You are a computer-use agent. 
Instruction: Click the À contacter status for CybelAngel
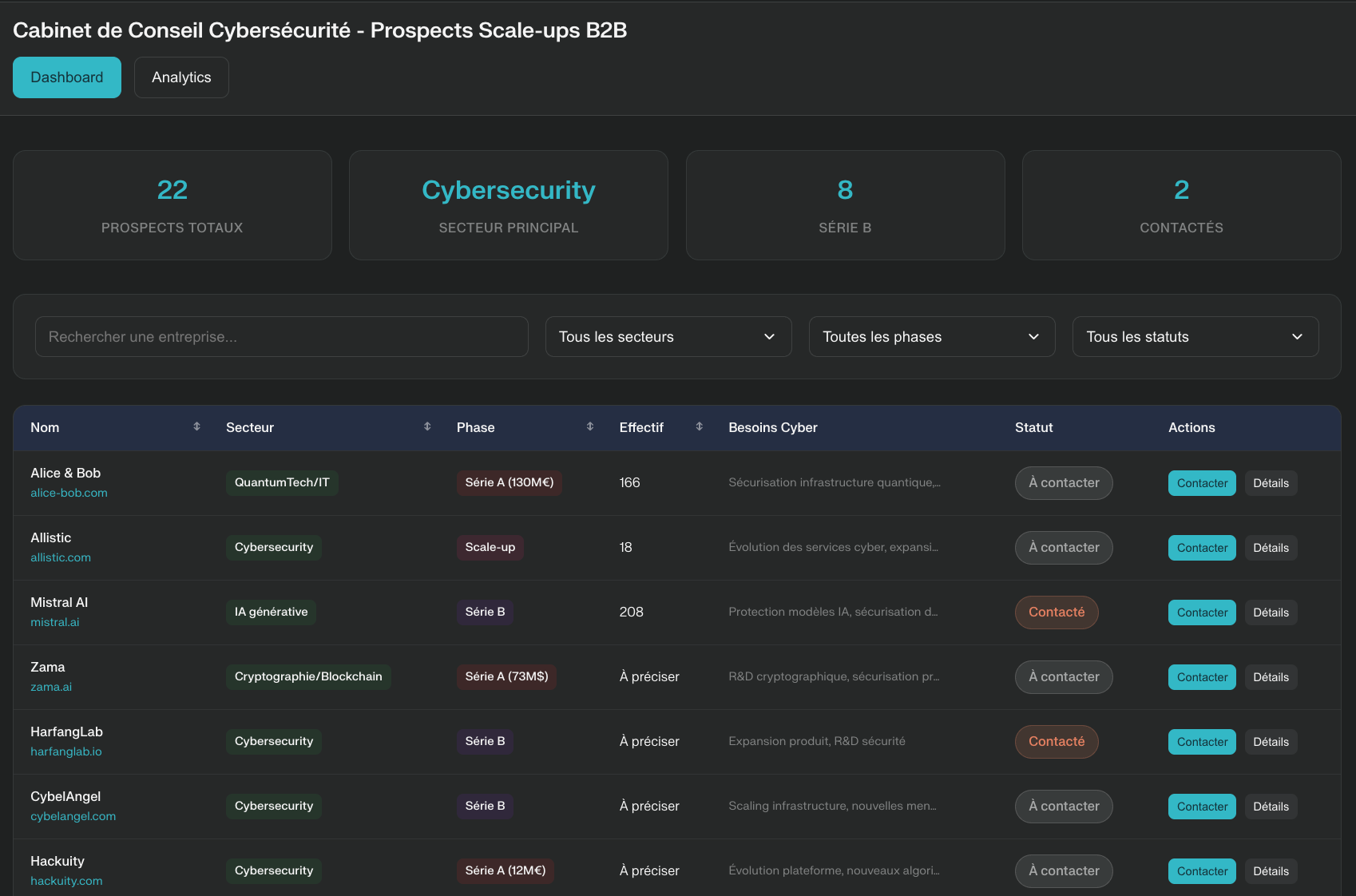click(x=1064, y=807)
